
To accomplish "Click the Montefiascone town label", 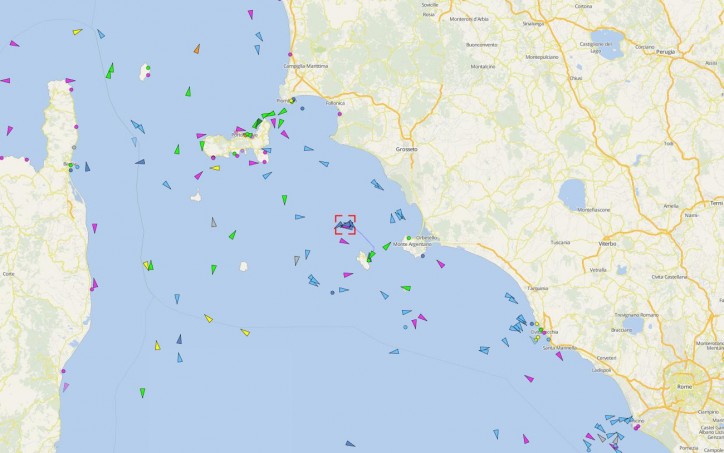I will click(594, 210).
